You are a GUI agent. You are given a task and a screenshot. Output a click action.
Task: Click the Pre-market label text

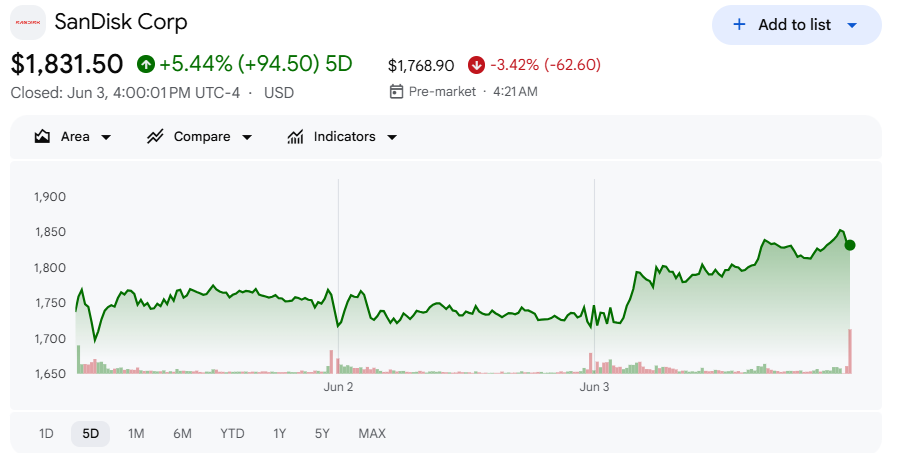(x=442, y=92)
